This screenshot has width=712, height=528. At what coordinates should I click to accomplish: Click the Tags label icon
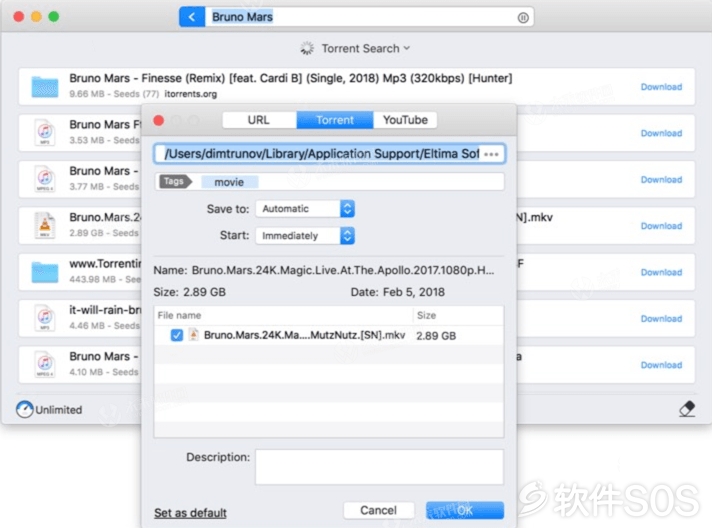(175, 182)
